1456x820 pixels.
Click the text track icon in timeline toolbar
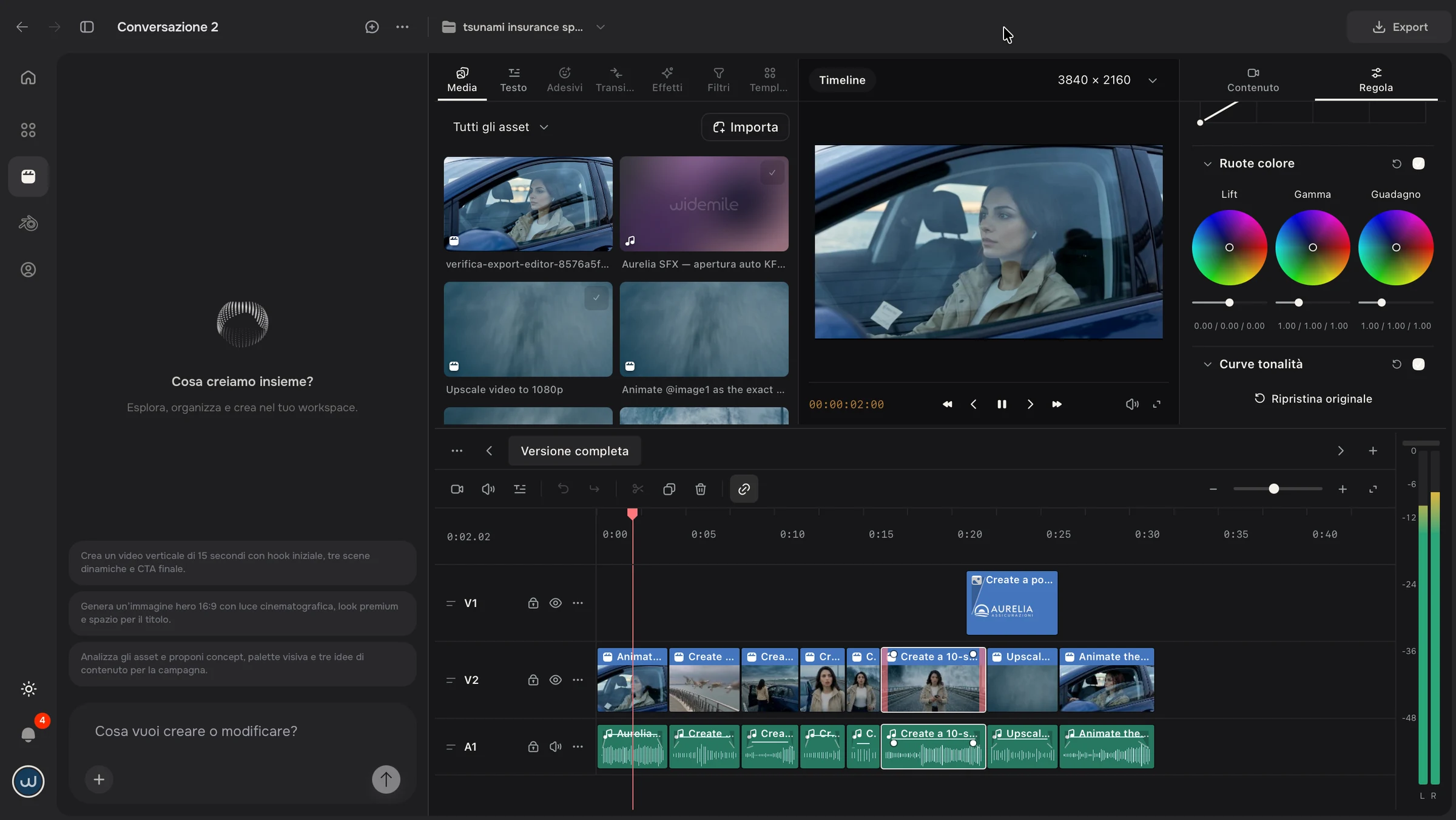520,489
